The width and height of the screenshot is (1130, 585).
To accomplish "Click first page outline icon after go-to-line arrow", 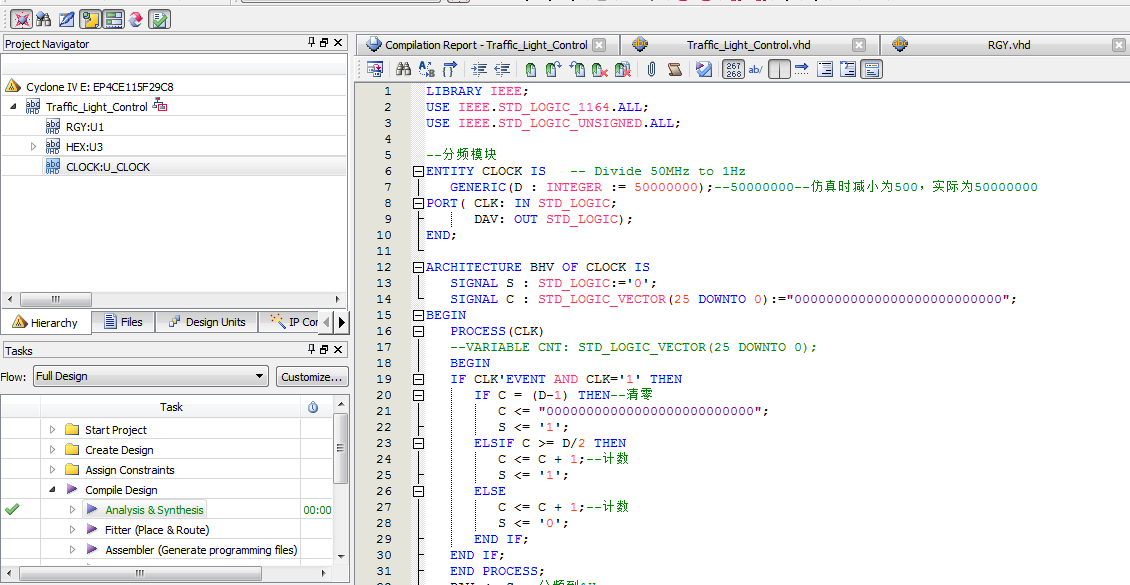I will point(824,69).
